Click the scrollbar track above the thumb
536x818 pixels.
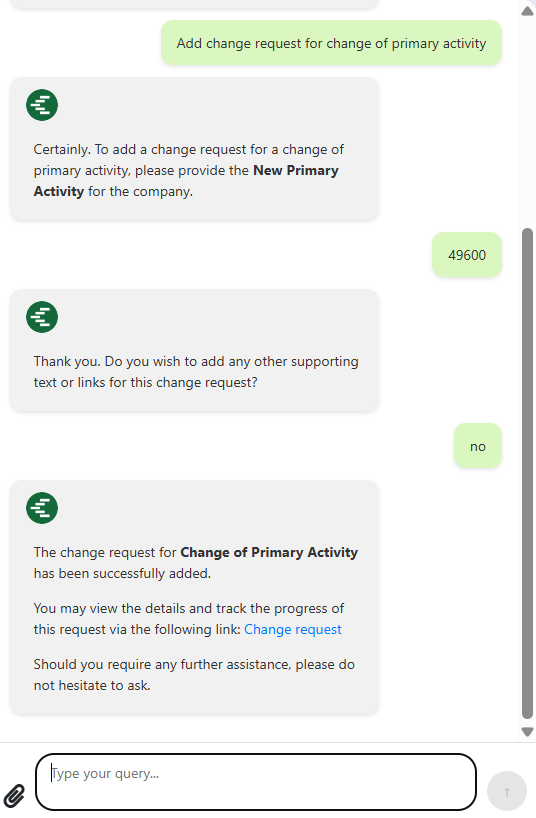528,123
